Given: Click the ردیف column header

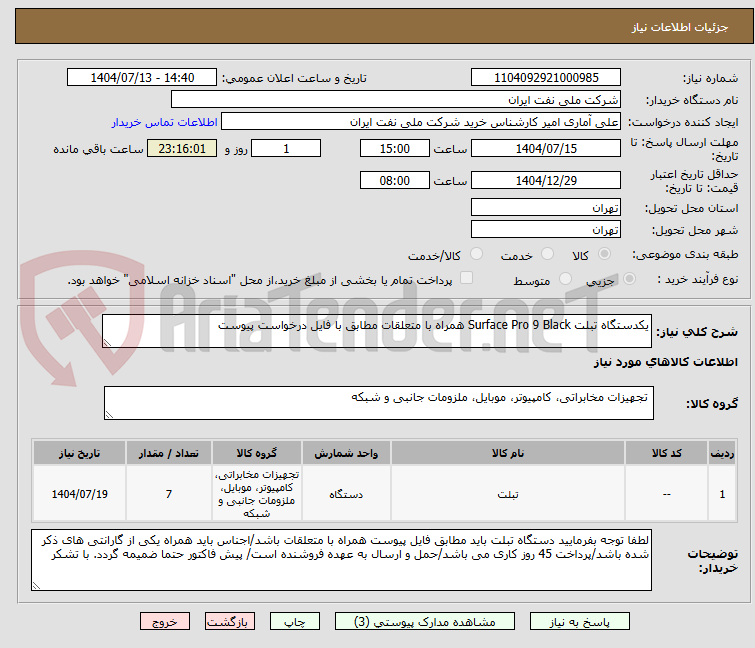Looking at the screenshot, I should (x=722, y=453).
